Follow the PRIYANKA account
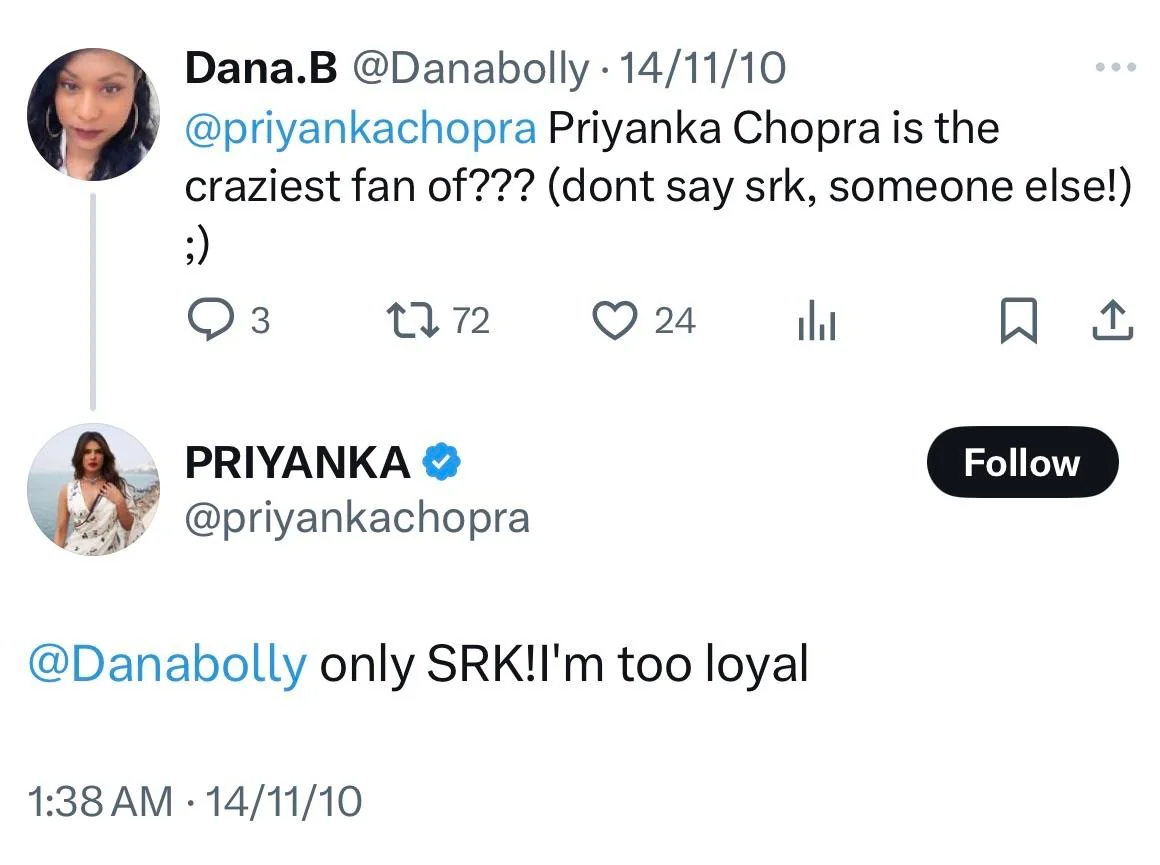The width and height of the screenshot is (1160, 865). [x=1021, y=462]
